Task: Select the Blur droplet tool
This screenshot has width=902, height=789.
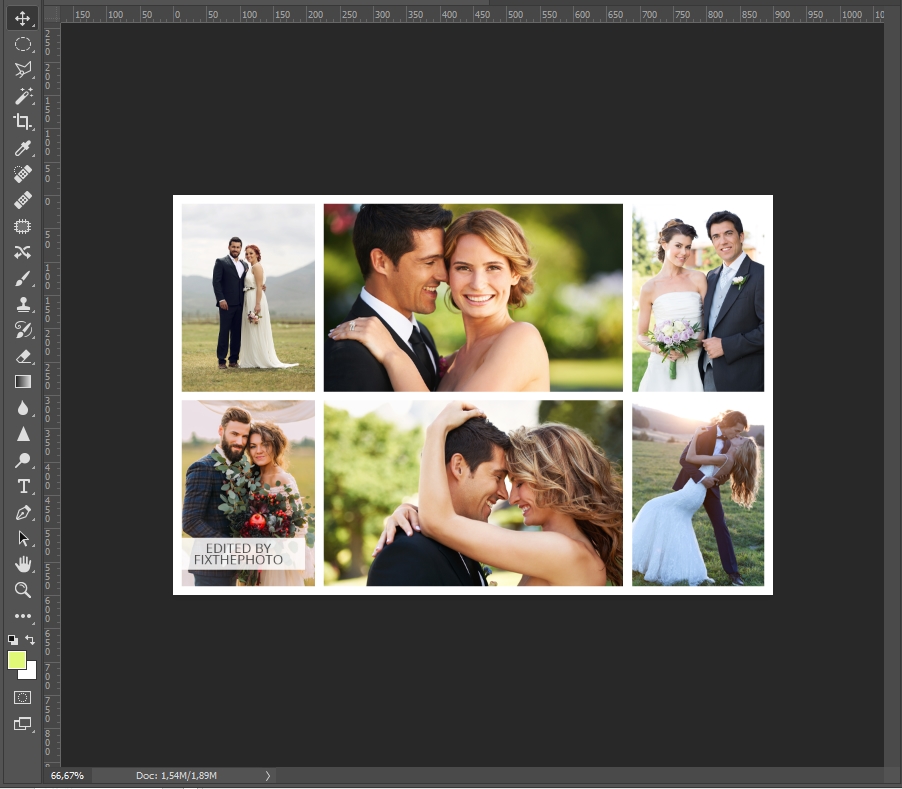Action: tap(22, 408)
